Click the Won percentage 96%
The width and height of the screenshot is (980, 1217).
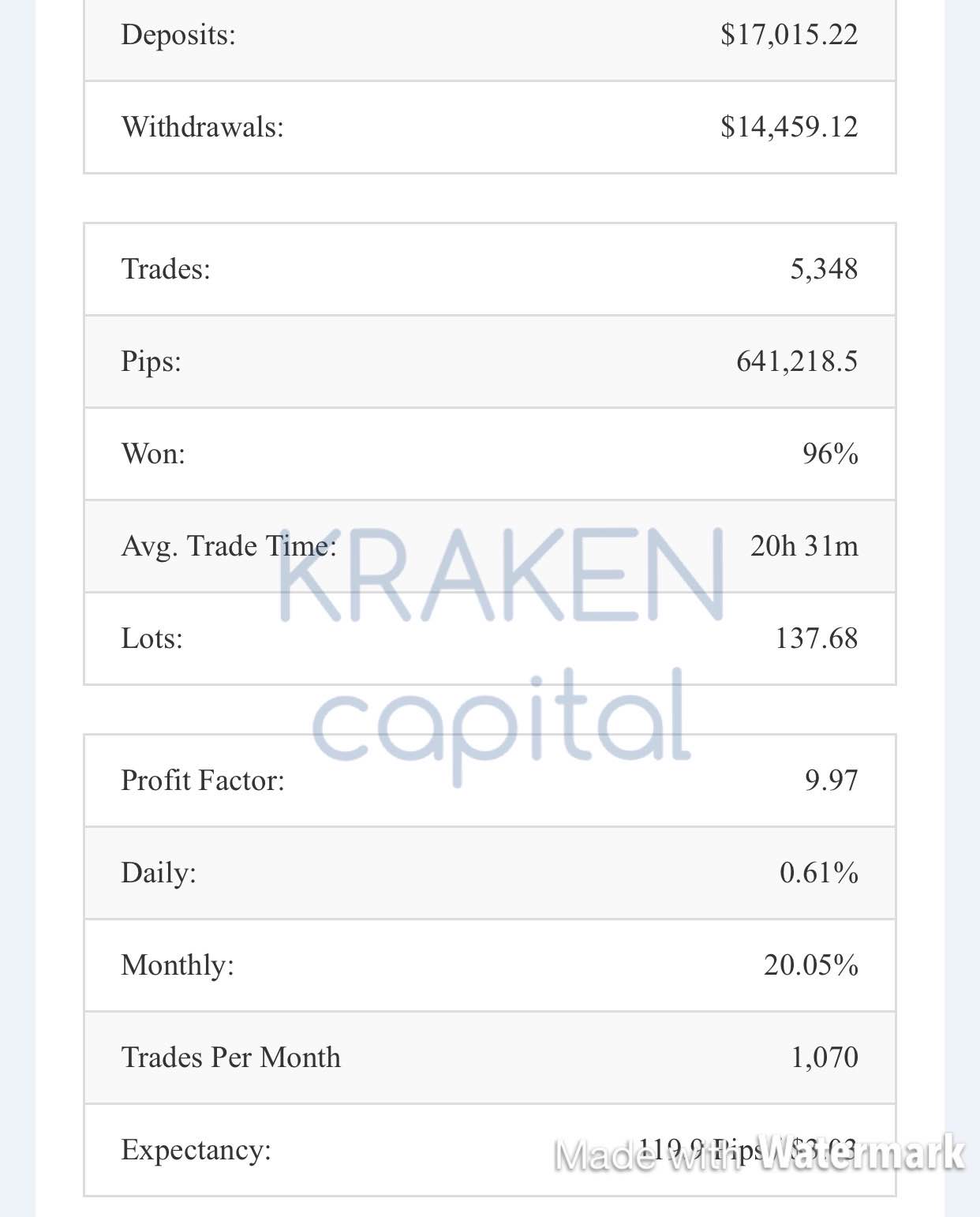click(830, 454)
